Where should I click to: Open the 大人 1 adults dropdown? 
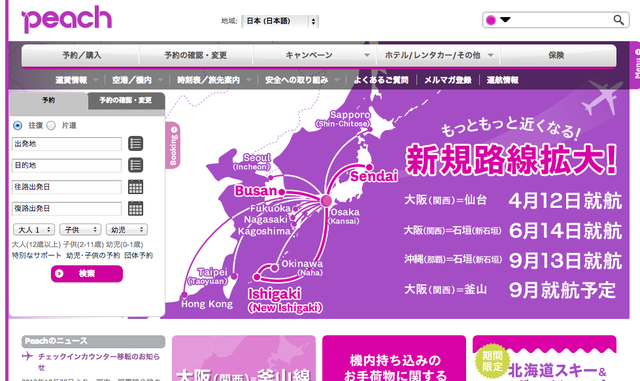34,230
